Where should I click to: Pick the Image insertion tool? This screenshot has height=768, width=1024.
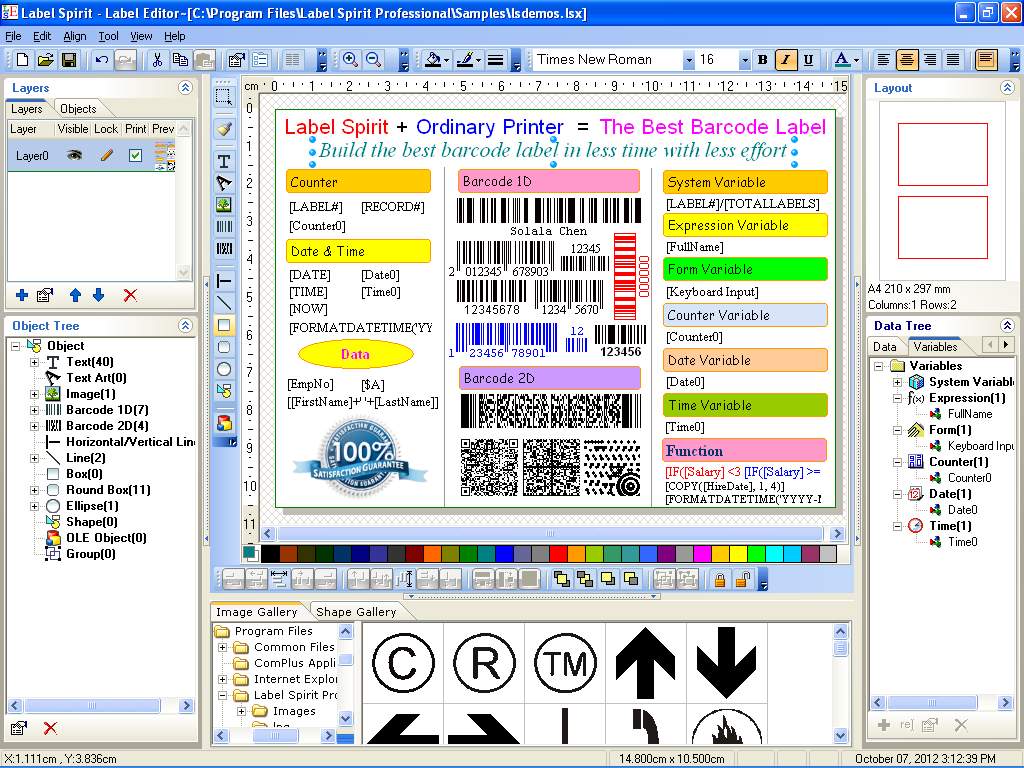pos(224,204)
